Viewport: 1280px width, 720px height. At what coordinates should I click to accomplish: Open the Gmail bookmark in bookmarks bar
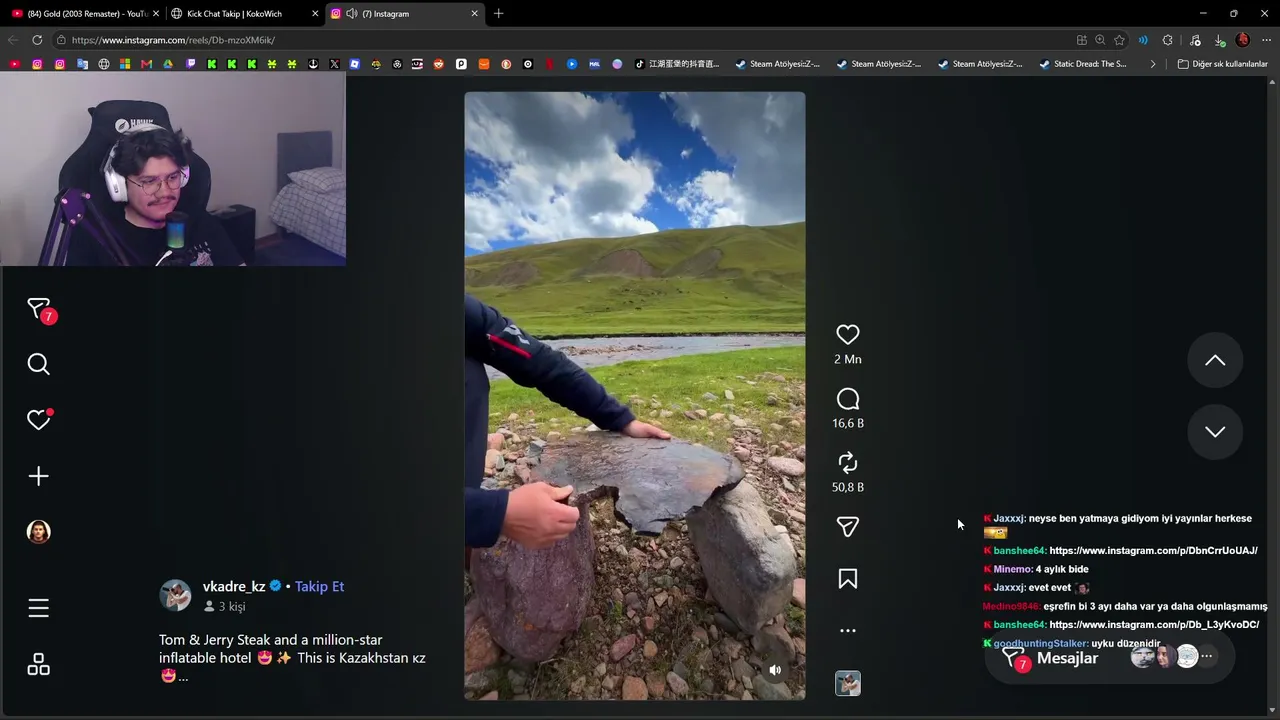tap(146, 64)
